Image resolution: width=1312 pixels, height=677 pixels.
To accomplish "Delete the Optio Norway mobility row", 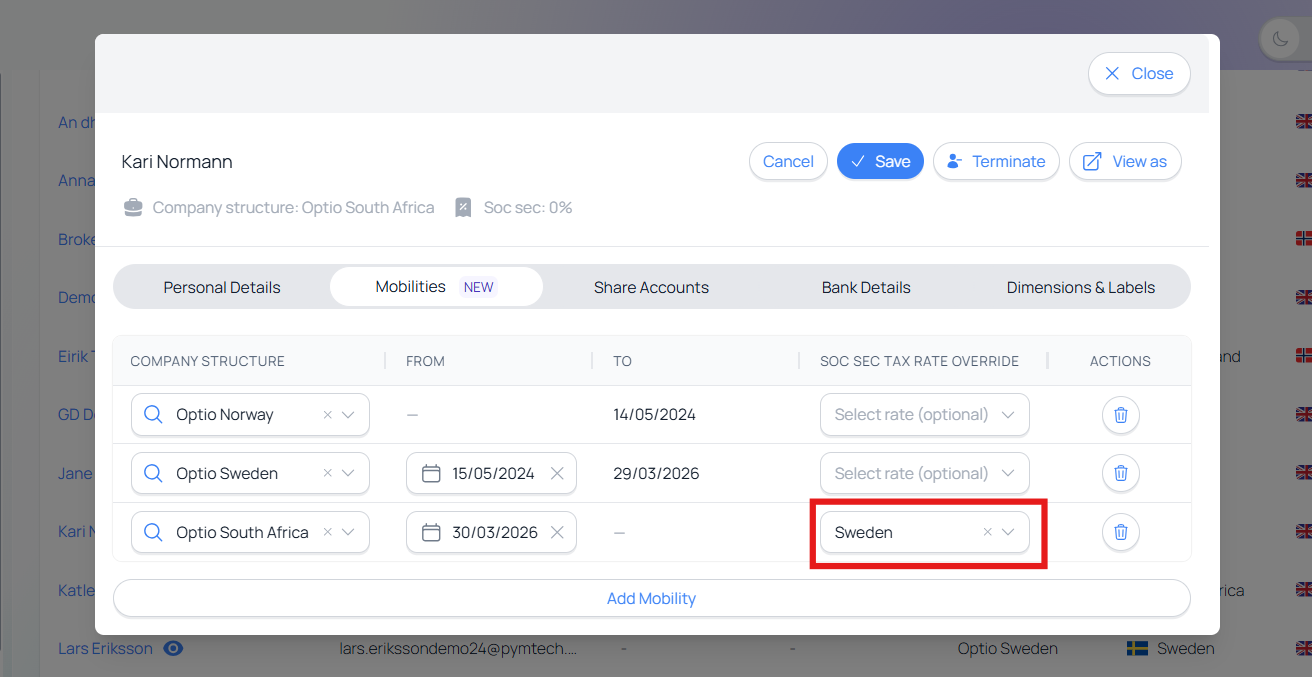I will click(1120, 415).
